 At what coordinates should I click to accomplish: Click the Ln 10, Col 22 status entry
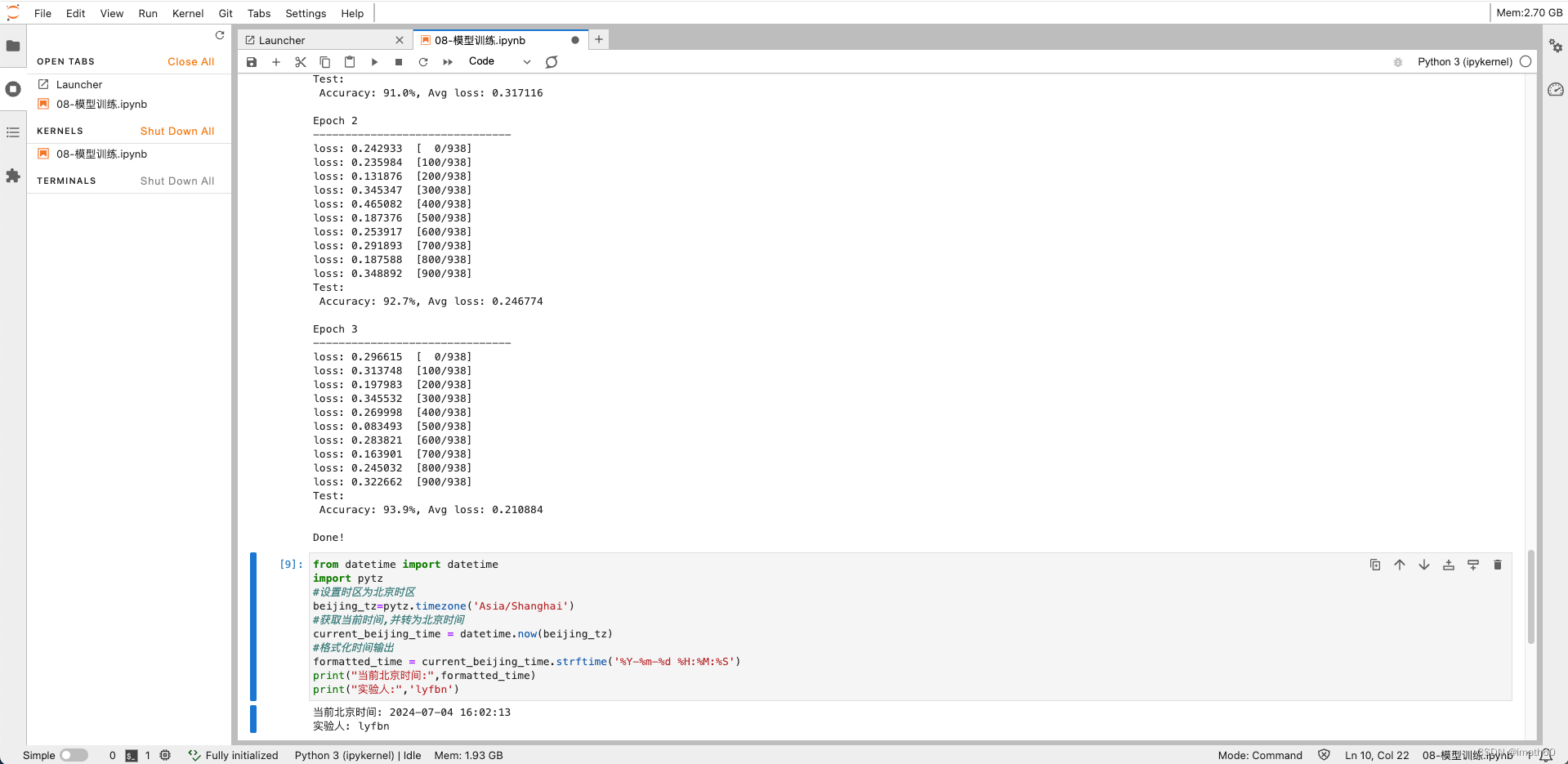click(x=1377, y=756)
